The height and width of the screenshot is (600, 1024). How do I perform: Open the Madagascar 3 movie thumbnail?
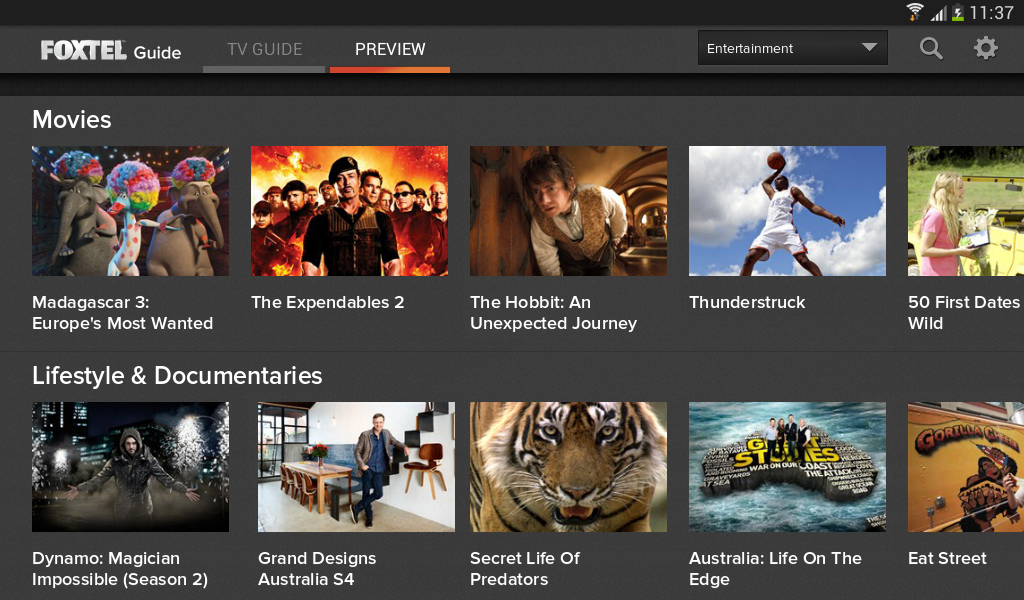131,211
